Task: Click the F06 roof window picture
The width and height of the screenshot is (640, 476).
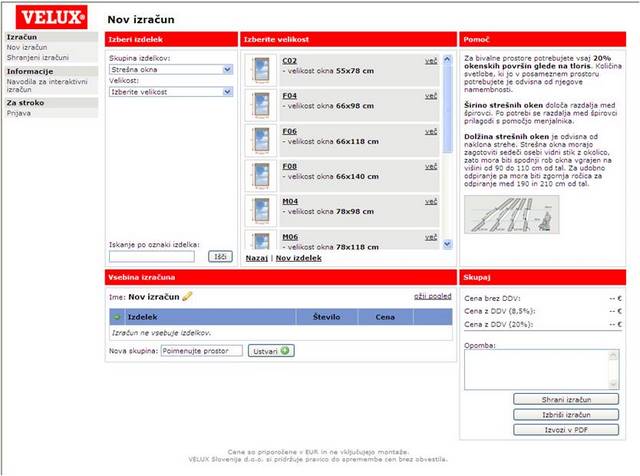Action: [263, 141]
